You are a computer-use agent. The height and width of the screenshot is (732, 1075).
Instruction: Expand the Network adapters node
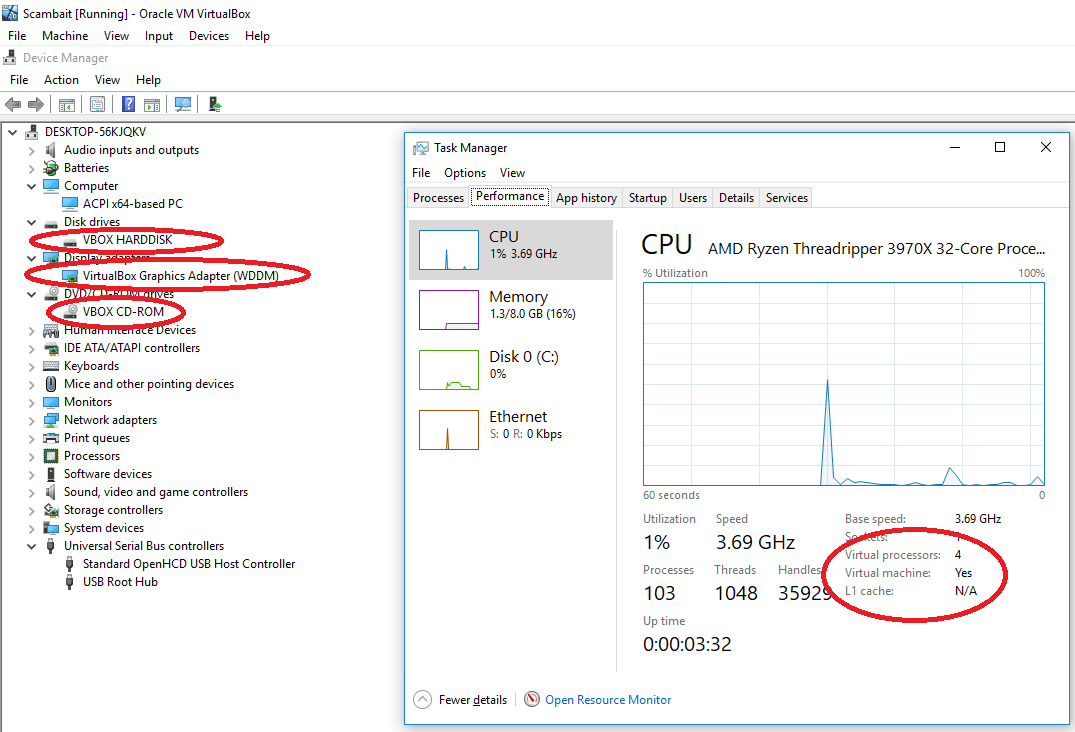coord(32,420)
